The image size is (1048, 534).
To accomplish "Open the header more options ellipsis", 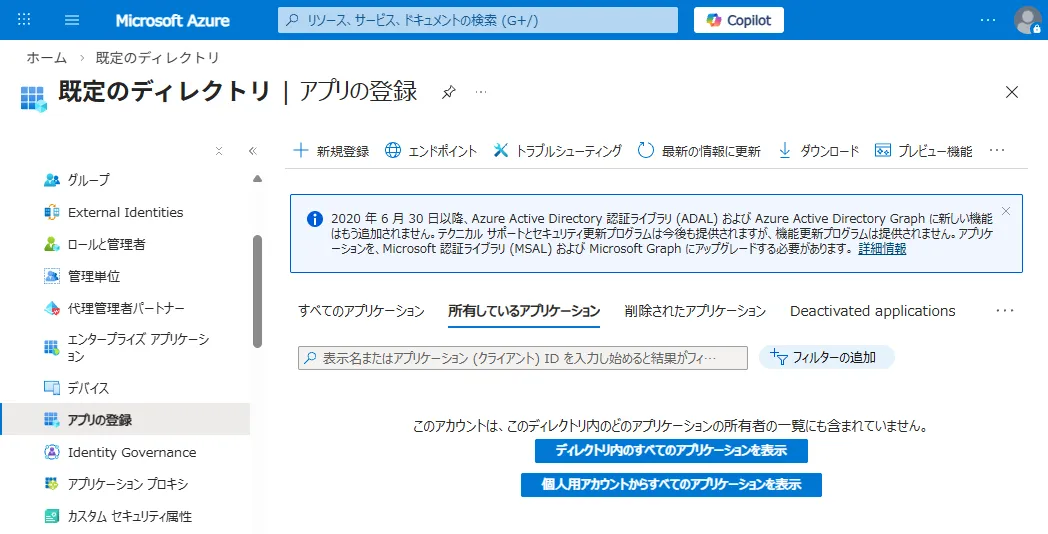I will 988,20.
